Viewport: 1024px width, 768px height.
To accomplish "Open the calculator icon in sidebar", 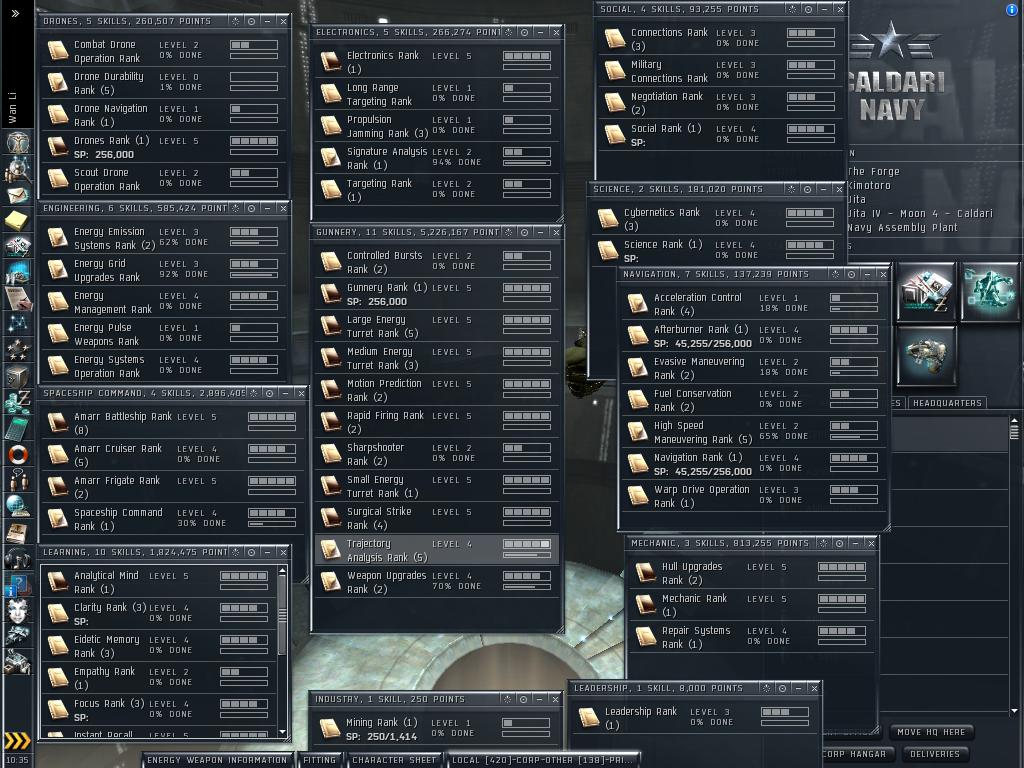I will tap(18, 427).
